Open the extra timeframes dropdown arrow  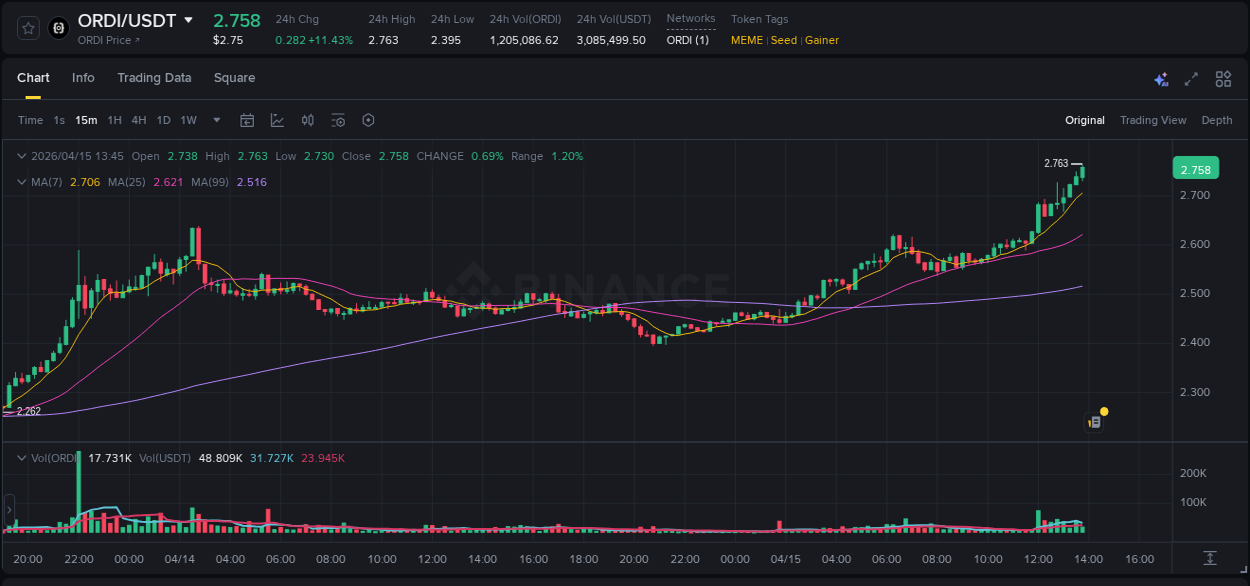(215, 120)
